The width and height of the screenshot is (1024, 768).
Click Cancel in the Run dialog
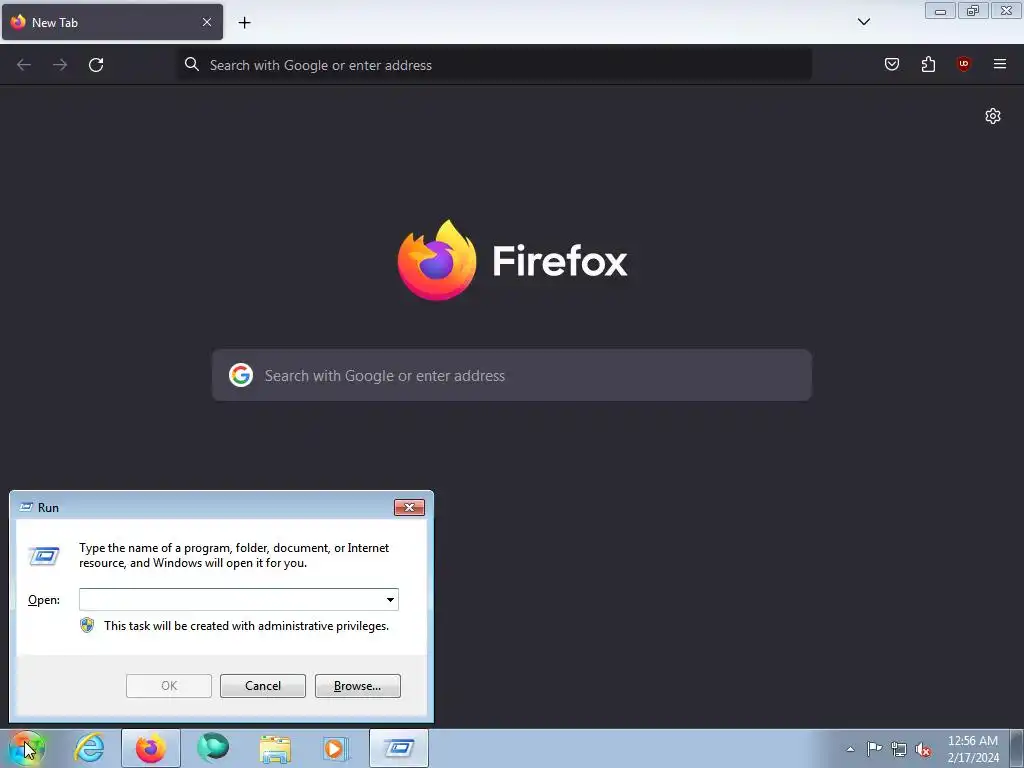tap(263, 686)
